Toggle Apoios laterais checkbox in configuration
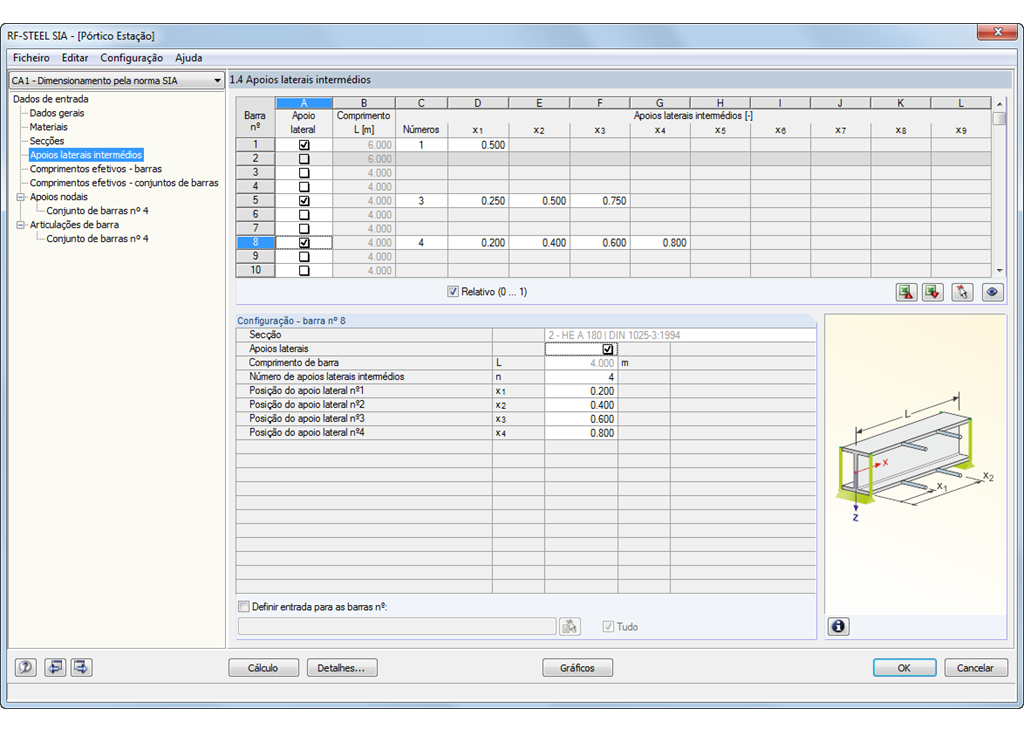 [x=608, y=349]
